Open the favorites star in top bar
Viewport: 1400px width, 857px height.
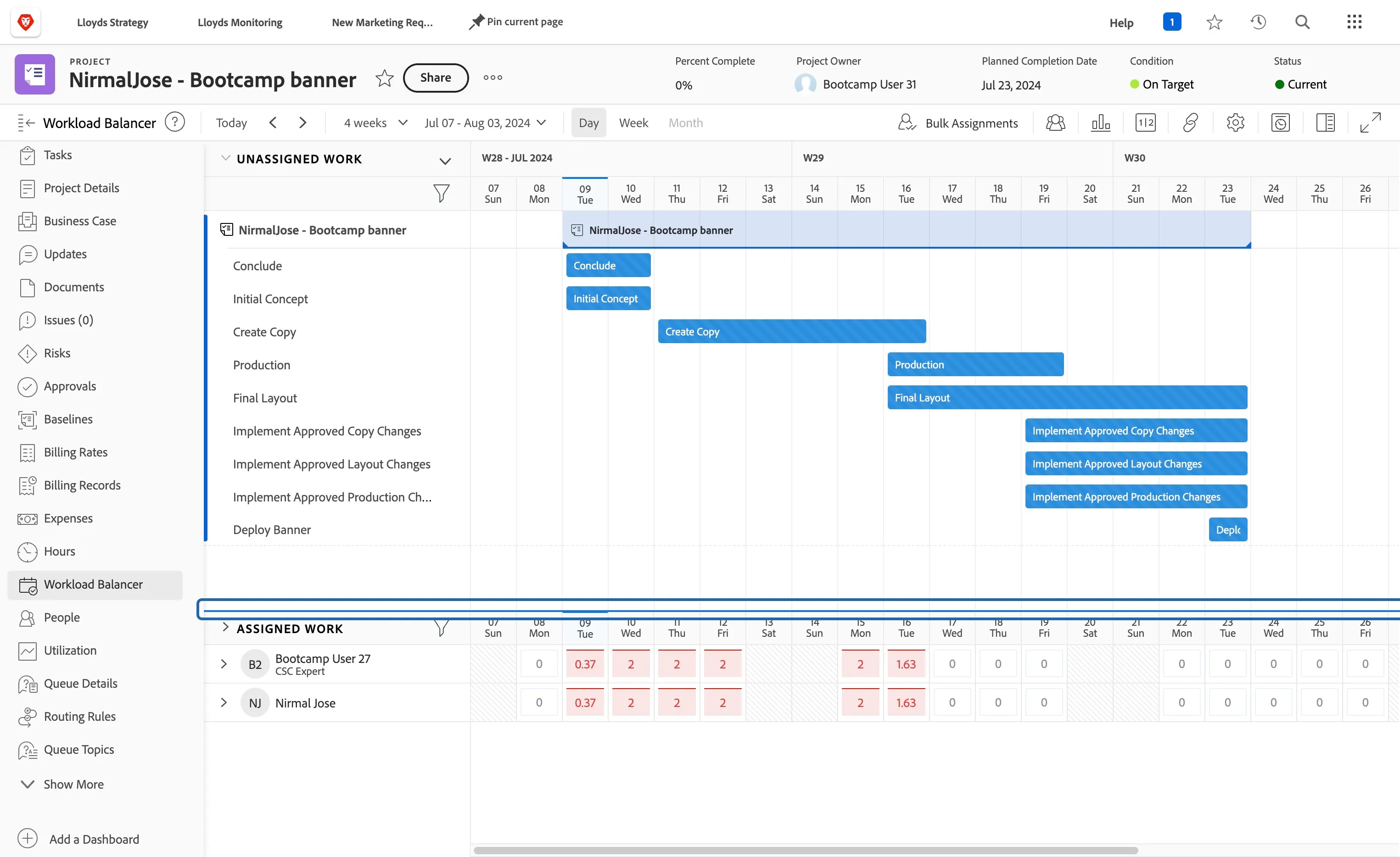tap(1214, 22)
